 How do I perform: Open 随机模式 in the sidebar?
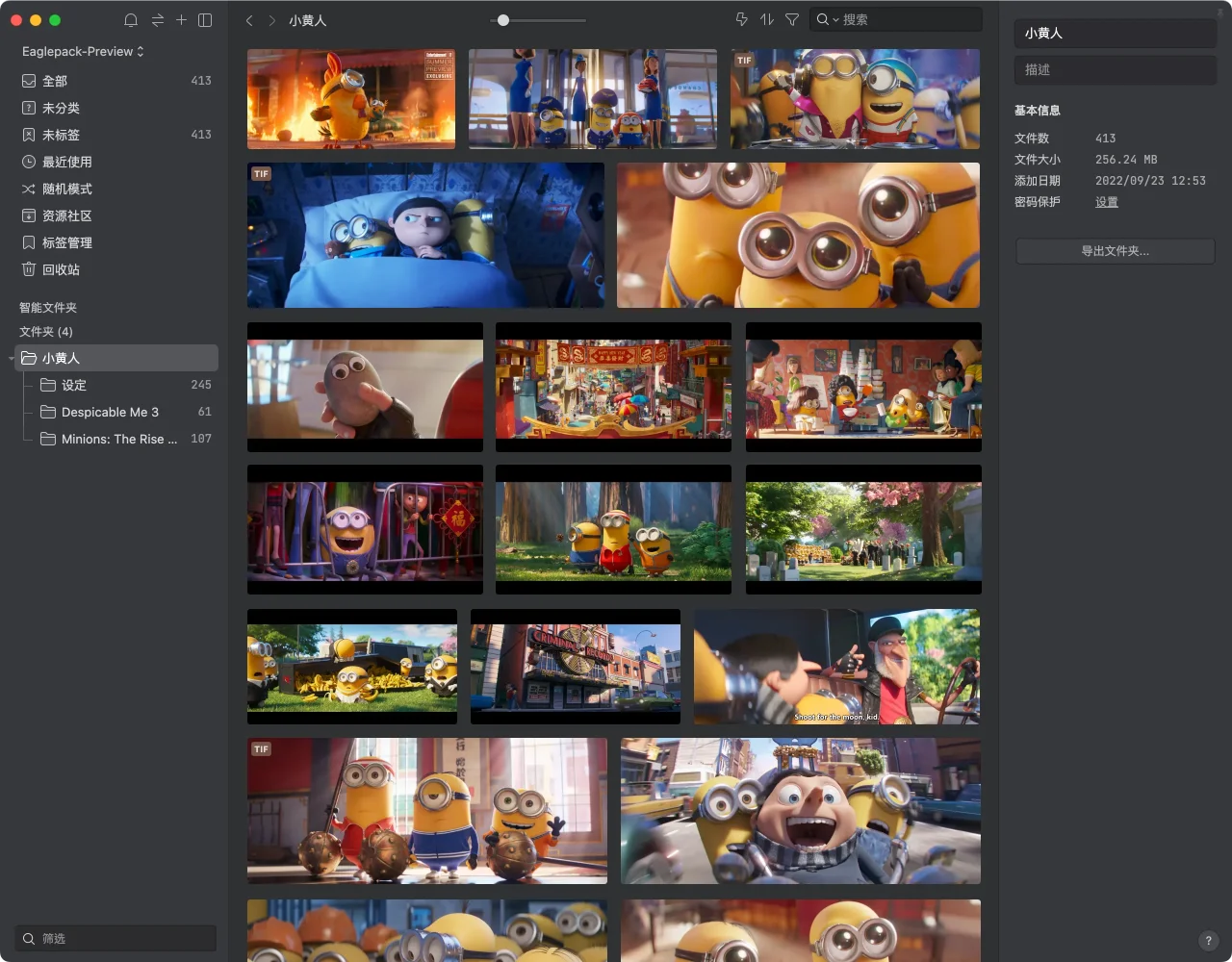tap(117, 189)
